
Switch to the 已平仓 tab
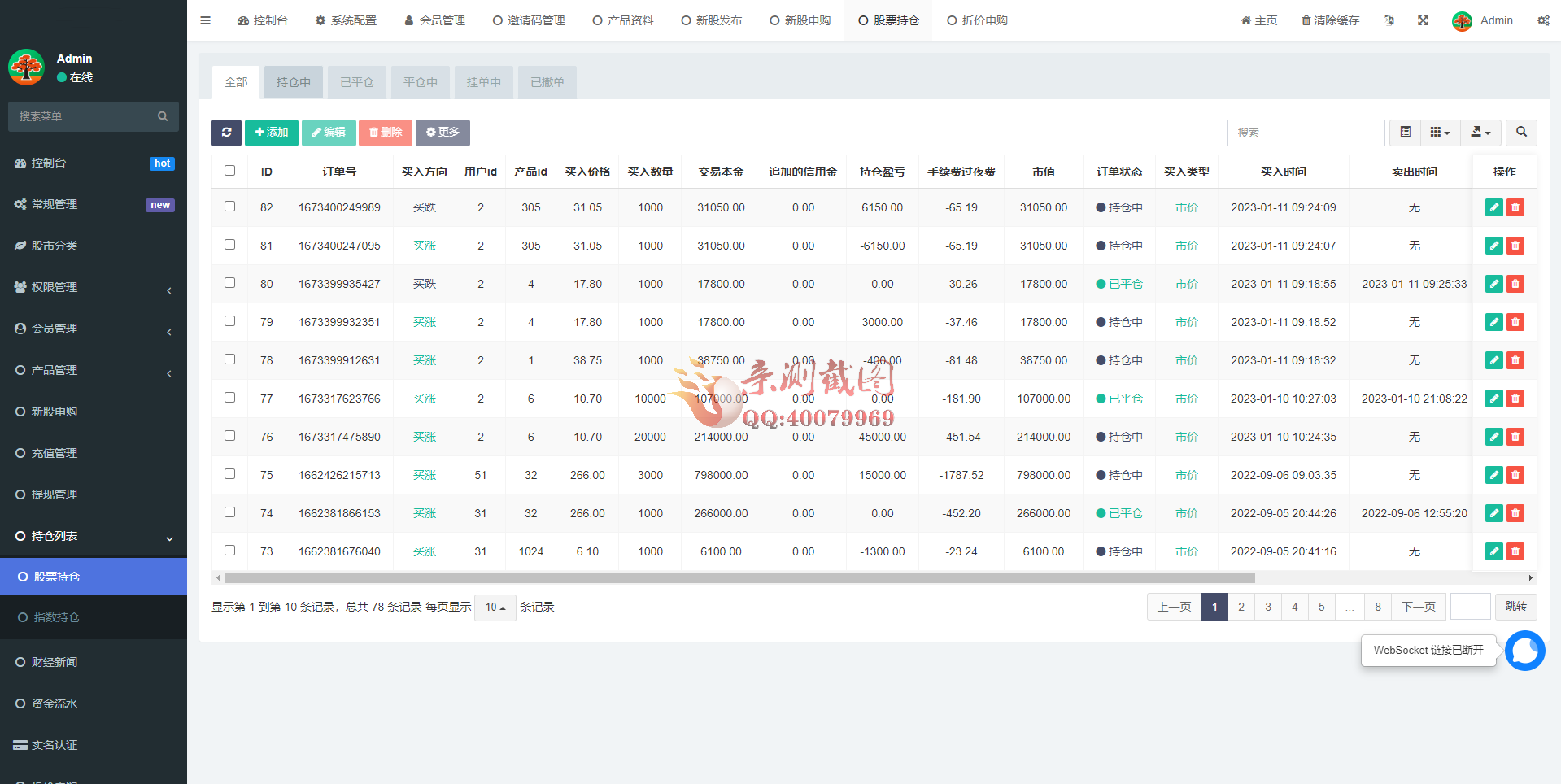tap(356, 81)
